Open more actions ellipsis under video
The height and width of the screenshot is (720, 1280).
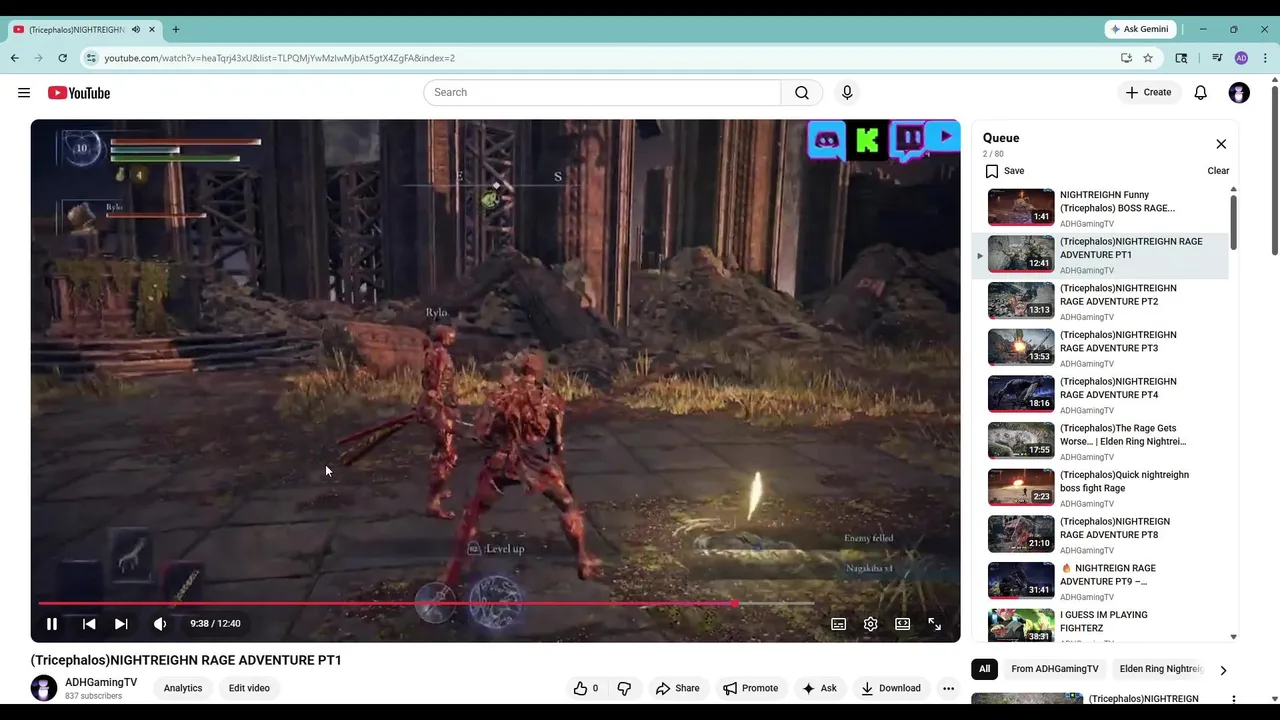[x=948, y=688]
